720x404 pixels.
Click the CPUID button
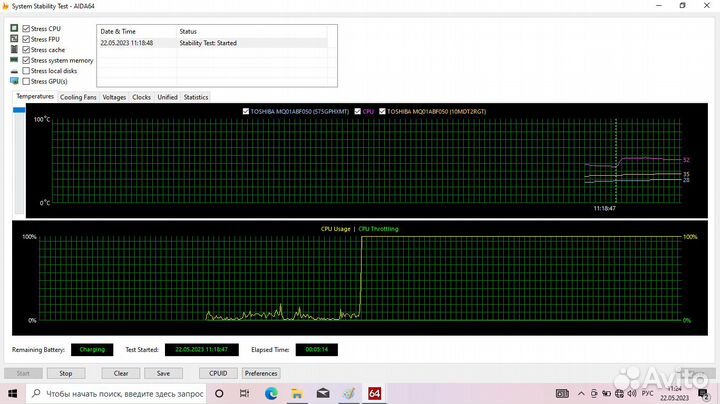(218, 373)
